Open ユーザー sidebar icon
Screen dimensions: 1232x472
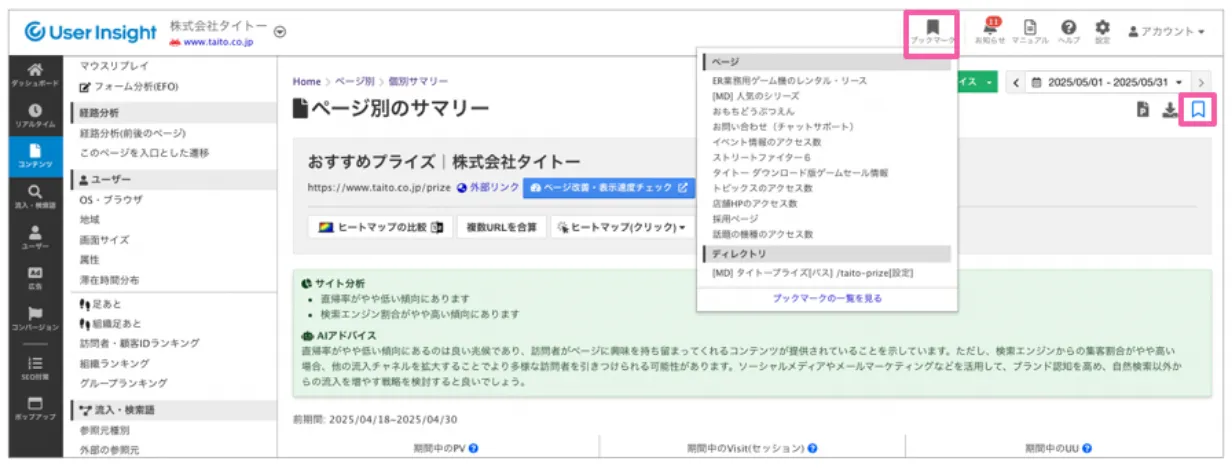[35, 237]
